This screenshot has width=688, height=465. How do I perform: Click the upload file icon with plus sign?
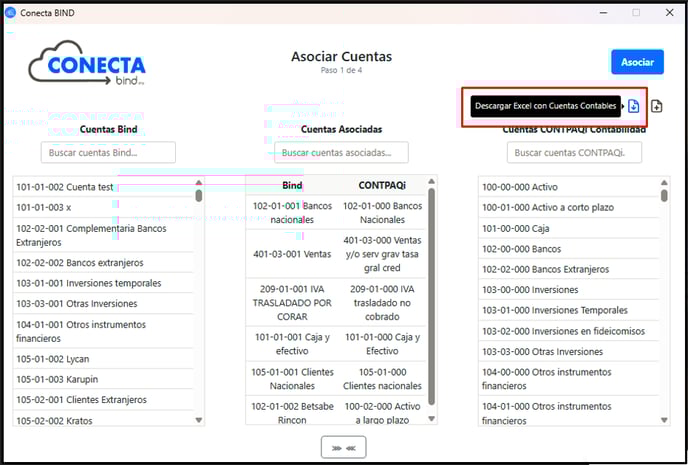pyautogui.click(x=657, y=106)
